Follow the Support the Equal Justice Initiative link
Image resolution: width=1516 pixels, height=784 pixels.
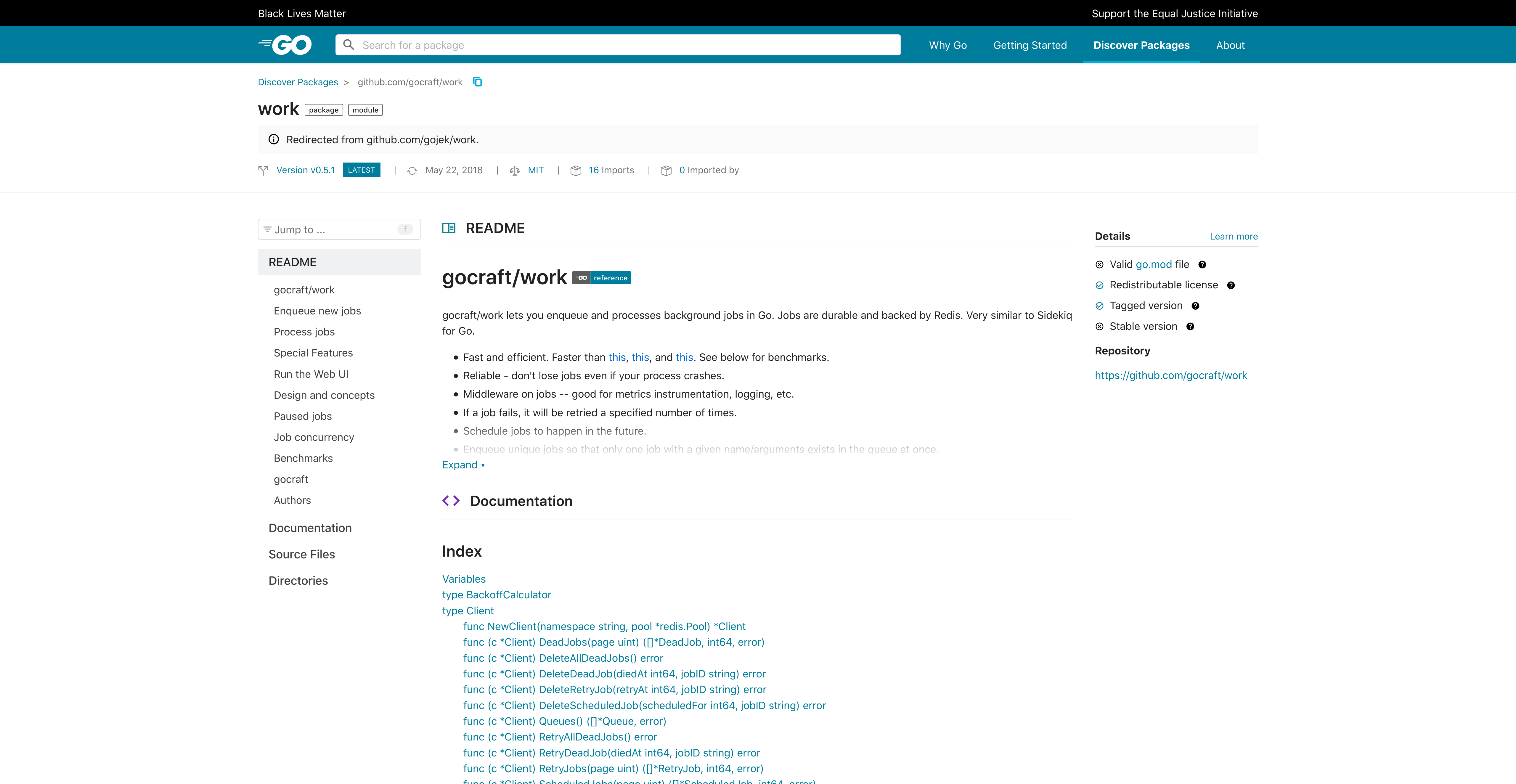coord(1174,13)
